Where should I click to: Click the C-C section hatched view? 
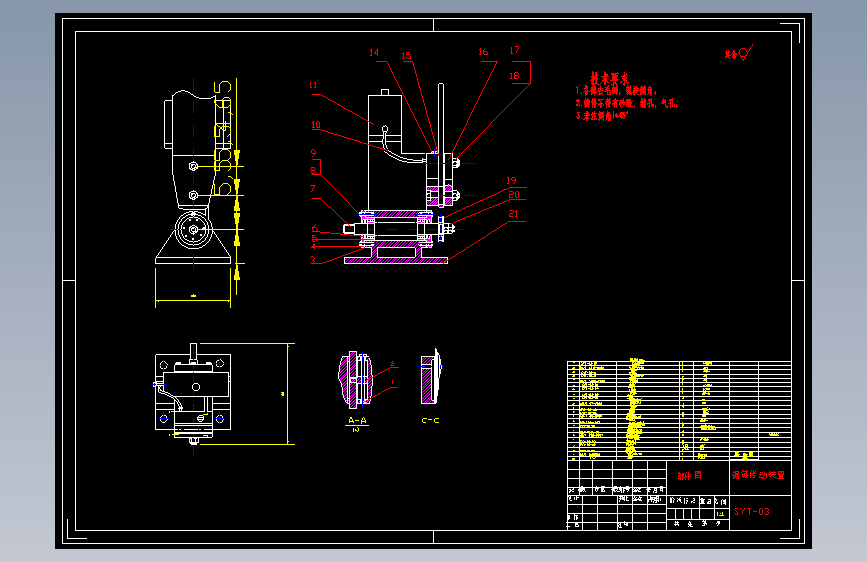[x=431, y=376]
